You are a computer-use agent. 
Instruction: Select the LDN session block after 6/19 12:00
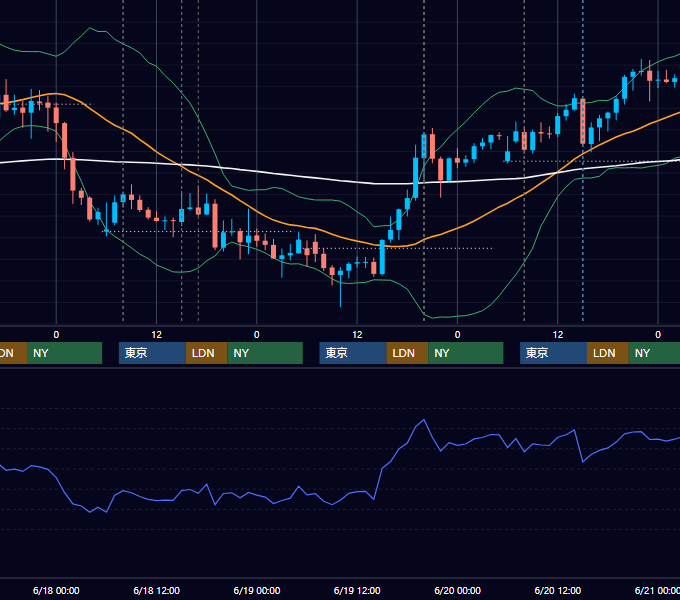[x=407, y=353]
